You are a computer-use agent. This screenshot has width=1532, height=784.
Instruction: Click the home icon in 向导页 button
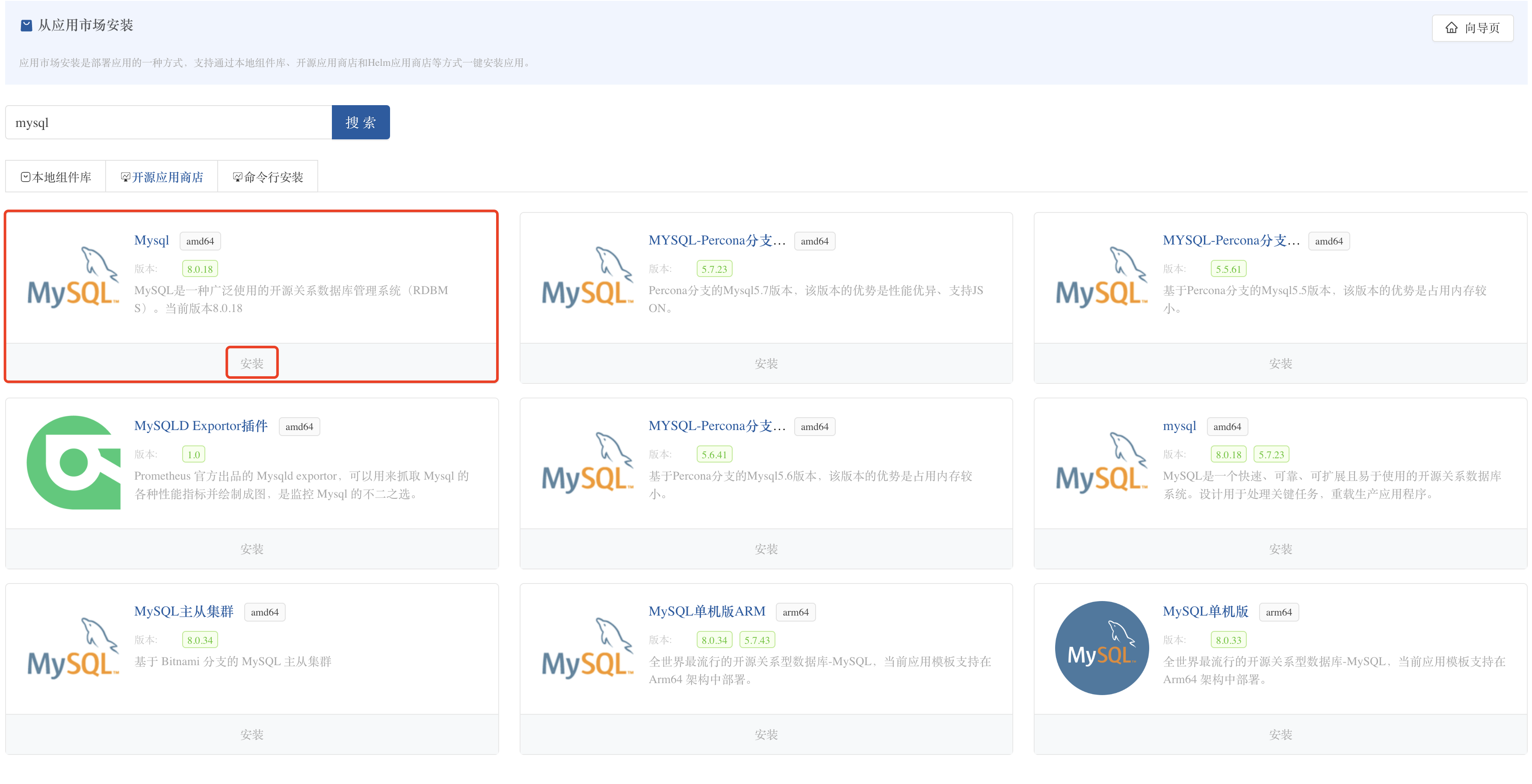point(1451,28)
